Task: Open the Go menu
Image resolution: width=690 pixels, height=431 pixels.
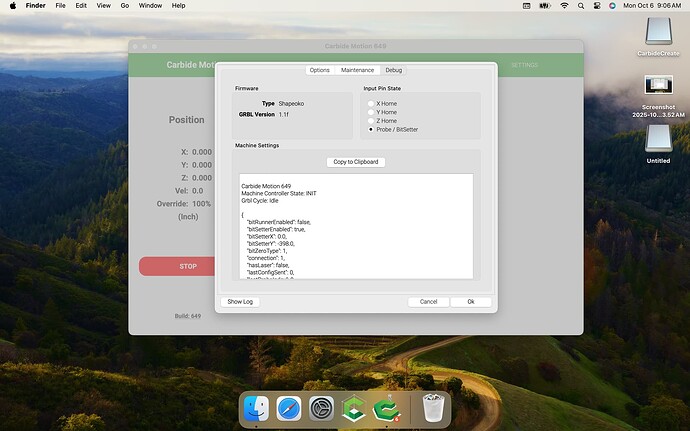Action: [125, 6]
